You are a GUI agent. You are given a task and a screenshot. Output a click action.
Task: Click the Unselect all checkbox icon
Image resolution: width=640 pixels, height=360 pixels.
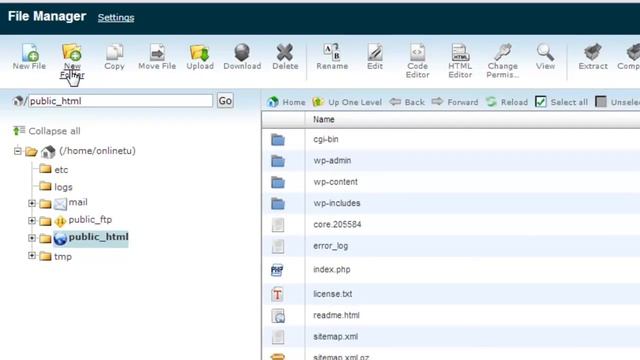(x=601, y=102)
